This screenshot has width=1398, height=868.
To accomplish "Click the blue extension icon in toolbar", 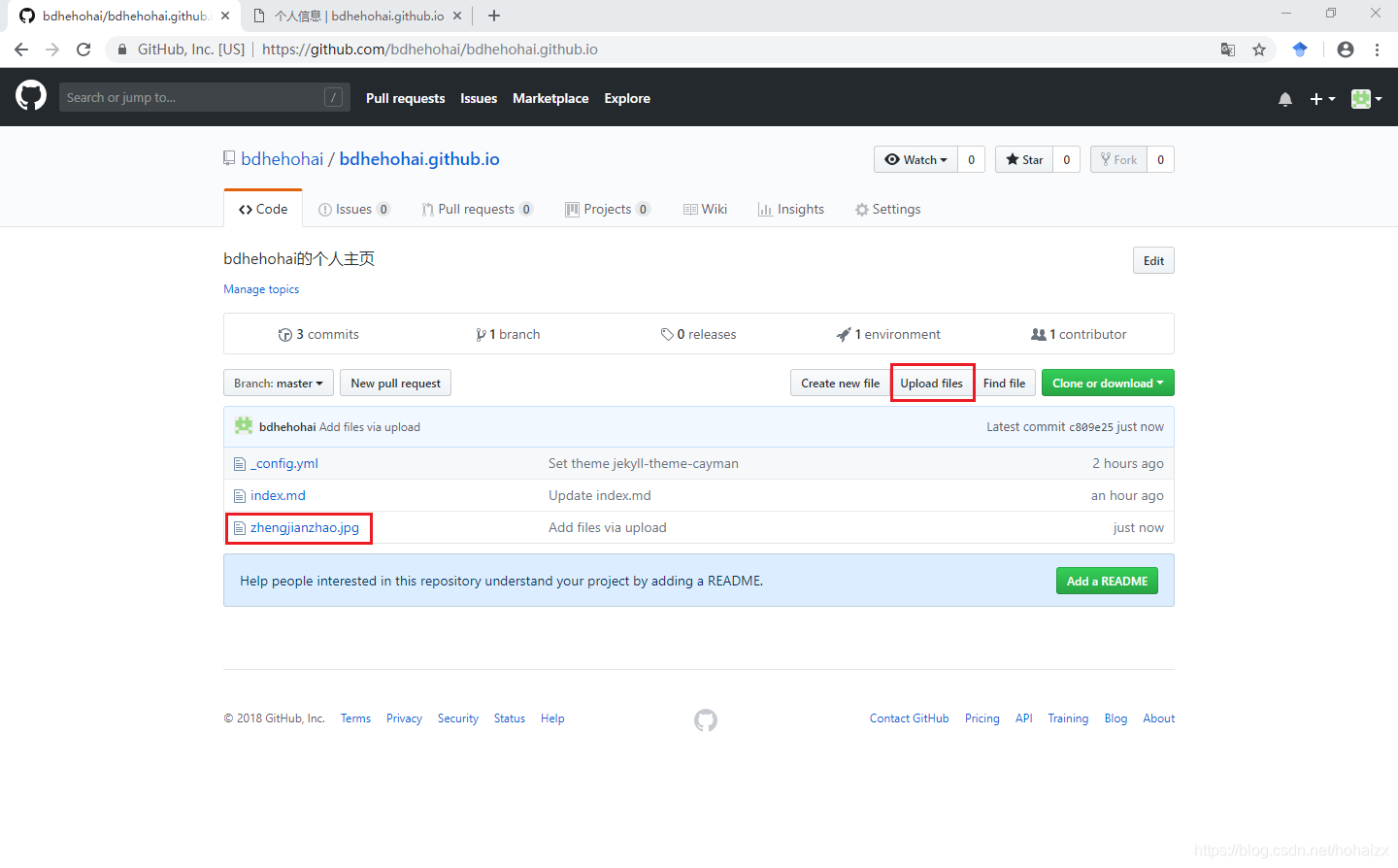I will pos(1300,50).
